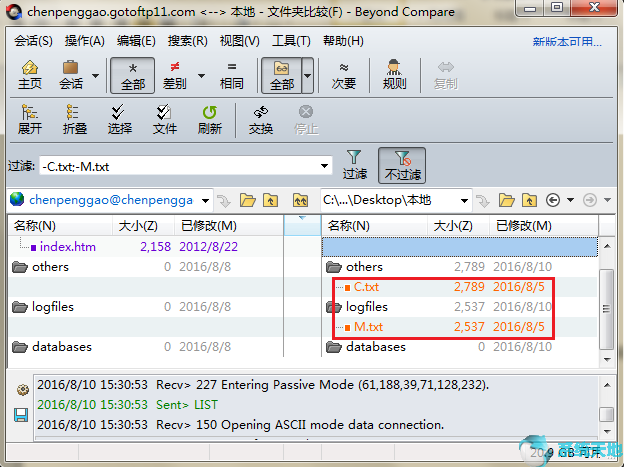Screen dimensions: 624x467
Task: Toggle the 相同 same-files filter
Action: coord(232,75)
